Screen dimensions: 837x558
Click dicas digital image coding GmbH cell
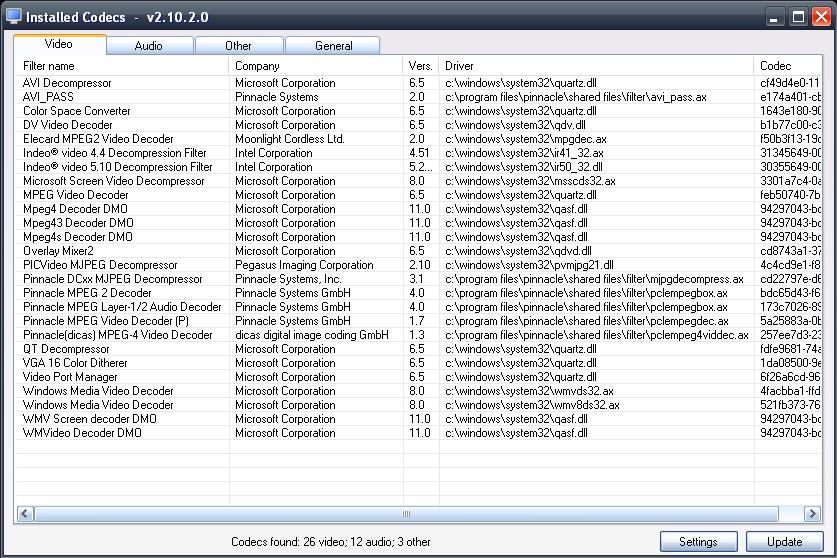coord(312,335)
